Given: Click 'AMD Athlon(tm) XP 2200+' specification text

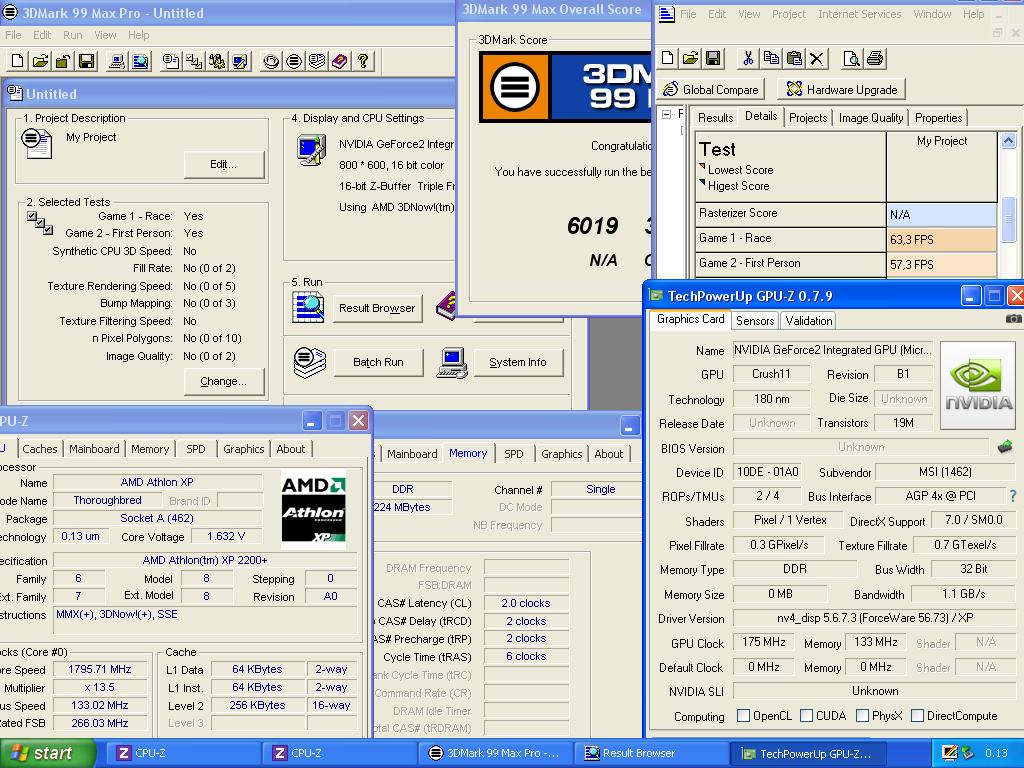Looking at the screenshot, I should [x=205, y=560].
